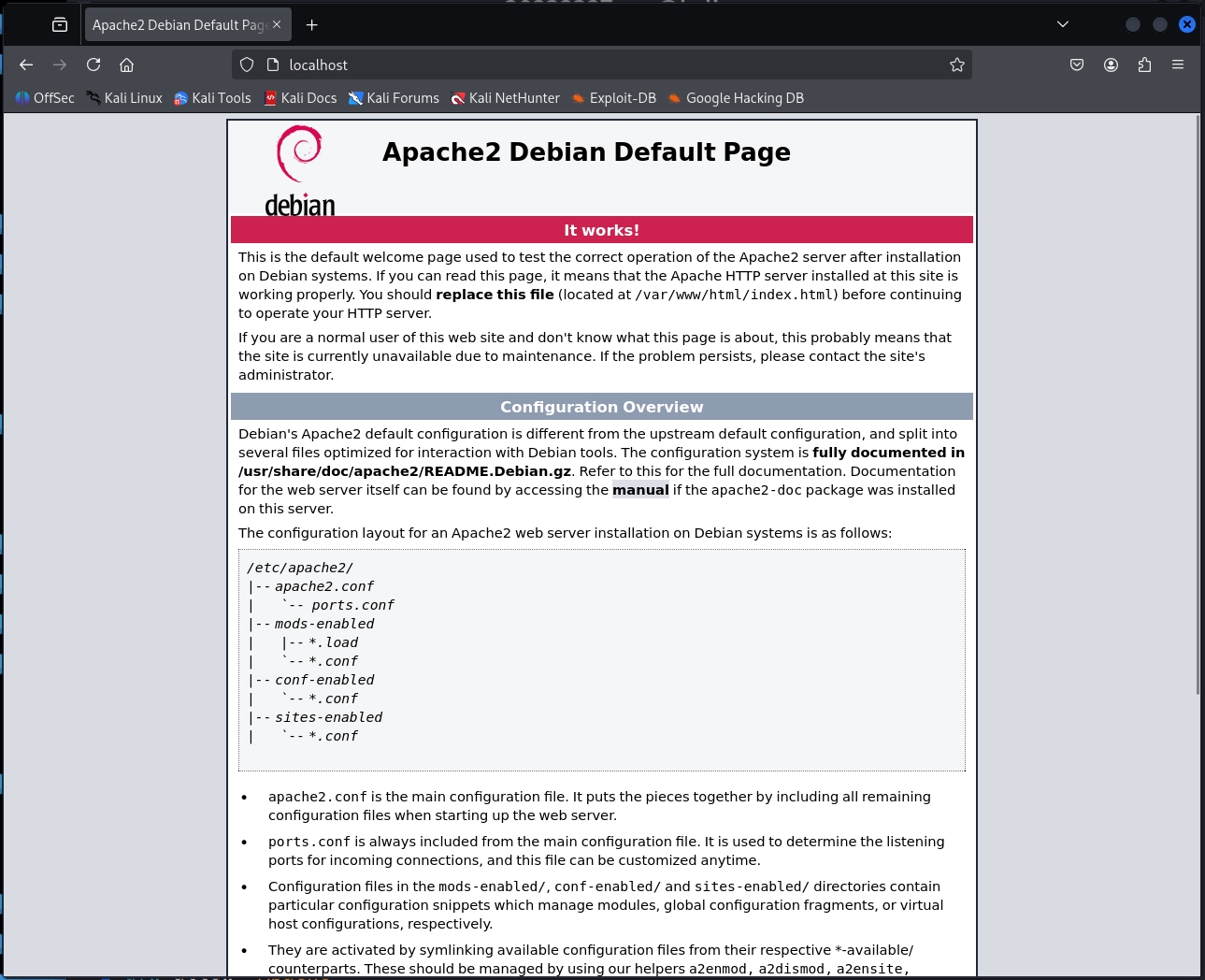This screenshot has width=1205, height=980.
Task: Click the ports.conf line in tree
Action: [352, 605]
